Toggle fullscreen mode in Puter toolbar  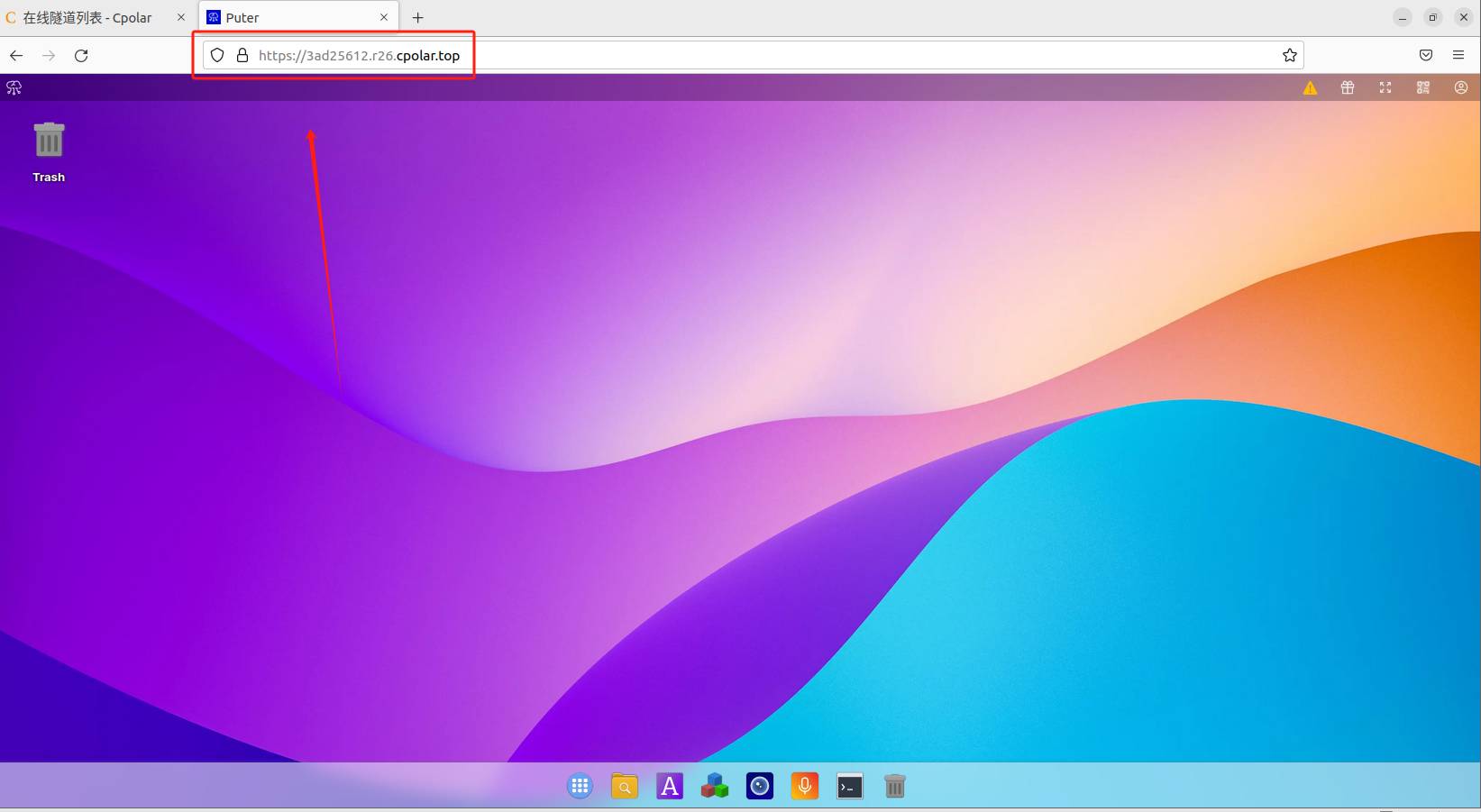pyautogui.click(x=1385, y=87)
